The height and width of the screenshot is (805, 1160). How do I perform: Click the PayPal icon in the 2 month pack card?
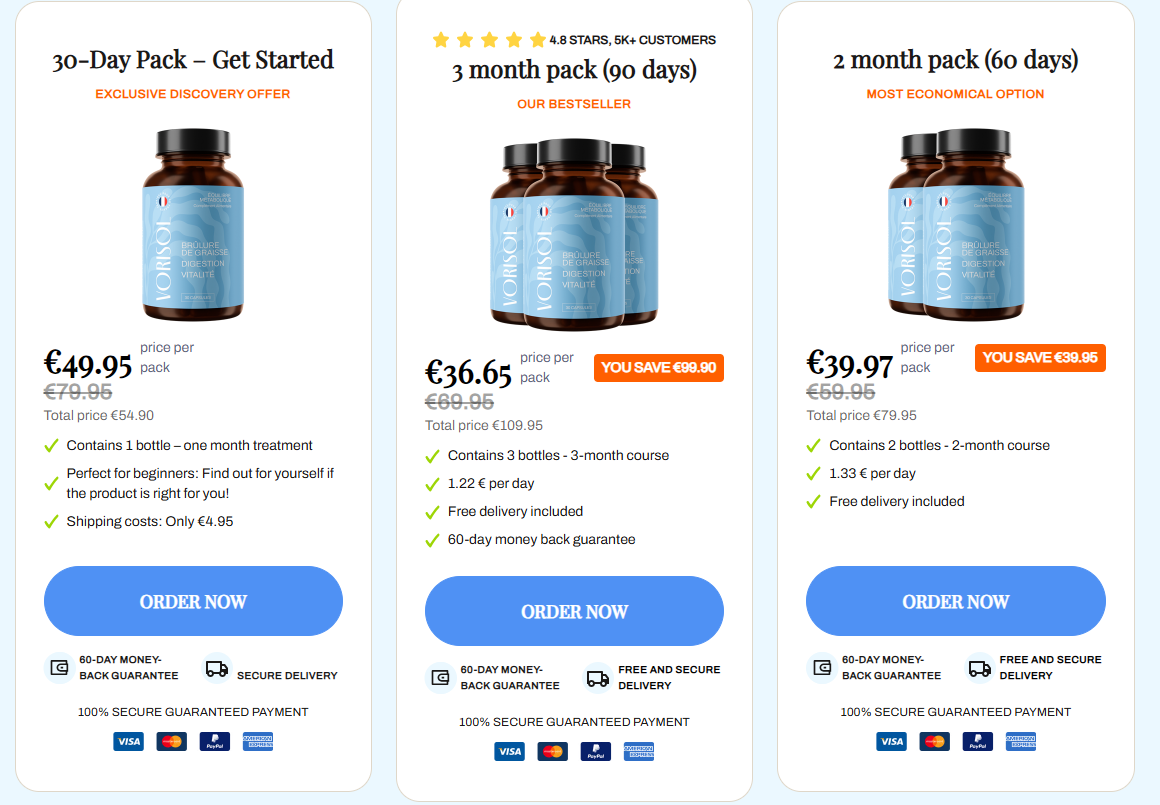tap(977, 741)
